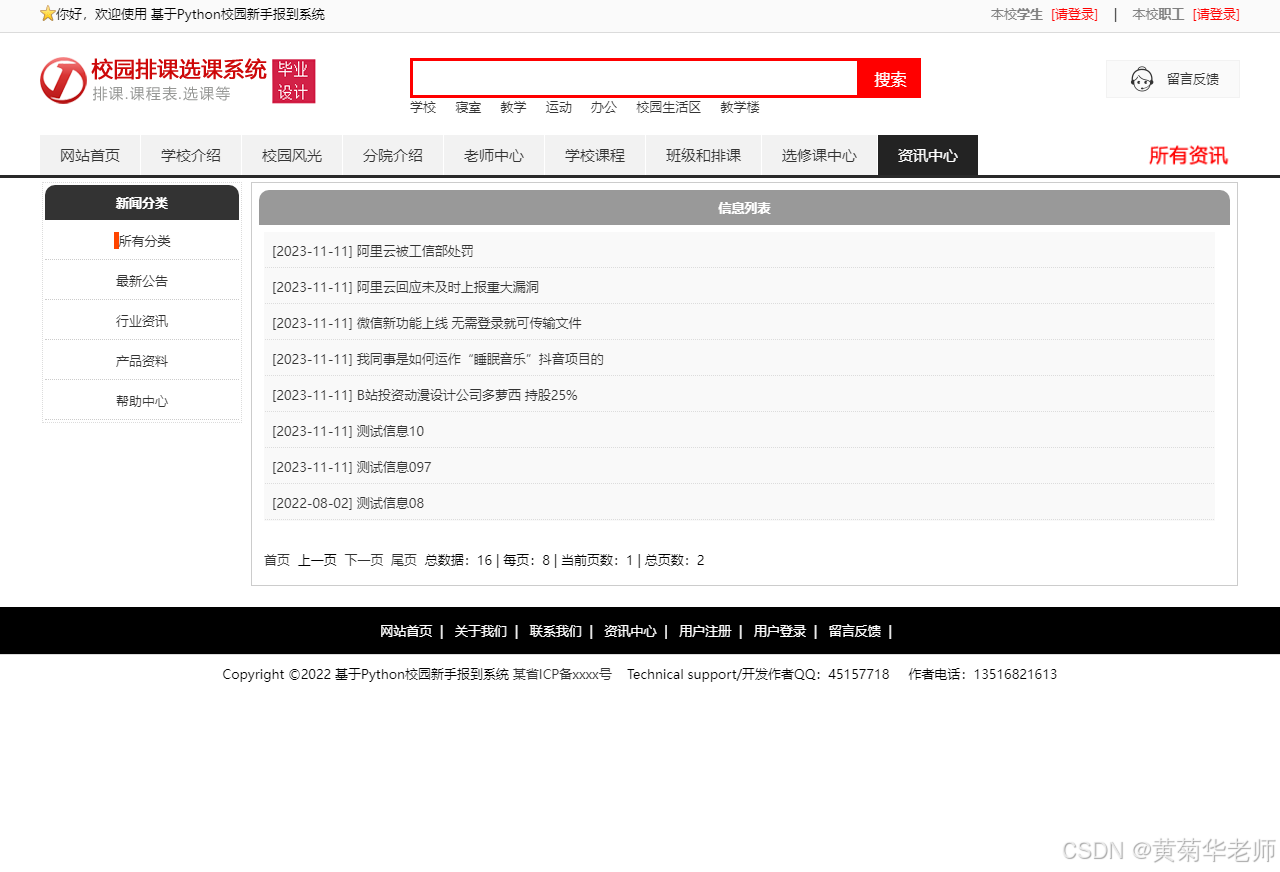Open the 微信新功能上线 news article
The image size is (1280, 872).
click(468, 323)
